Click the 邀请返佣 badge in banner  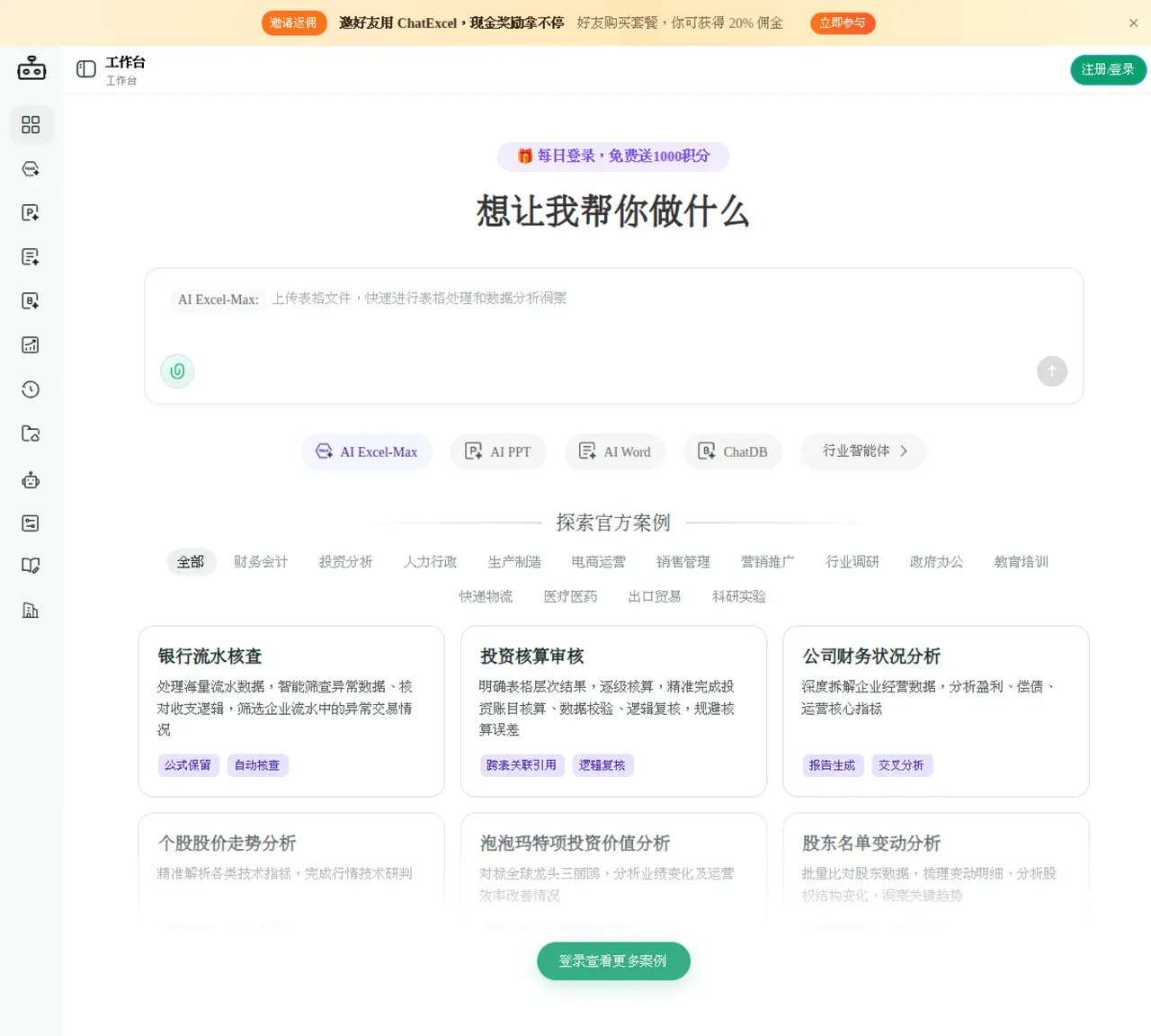pos(294,23)
